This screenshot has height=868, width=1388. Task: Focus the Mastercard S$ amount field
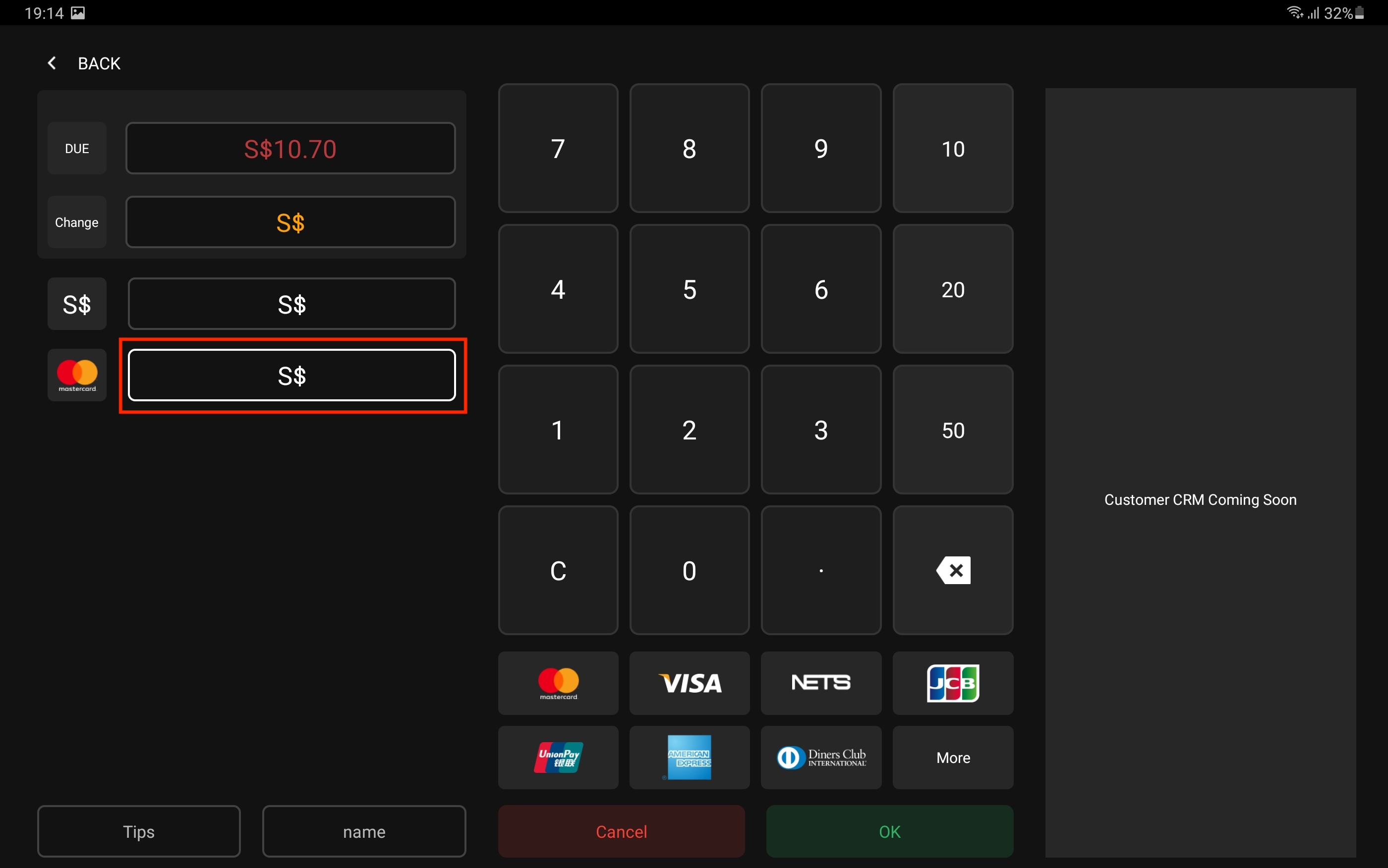[x=291, y=376]
